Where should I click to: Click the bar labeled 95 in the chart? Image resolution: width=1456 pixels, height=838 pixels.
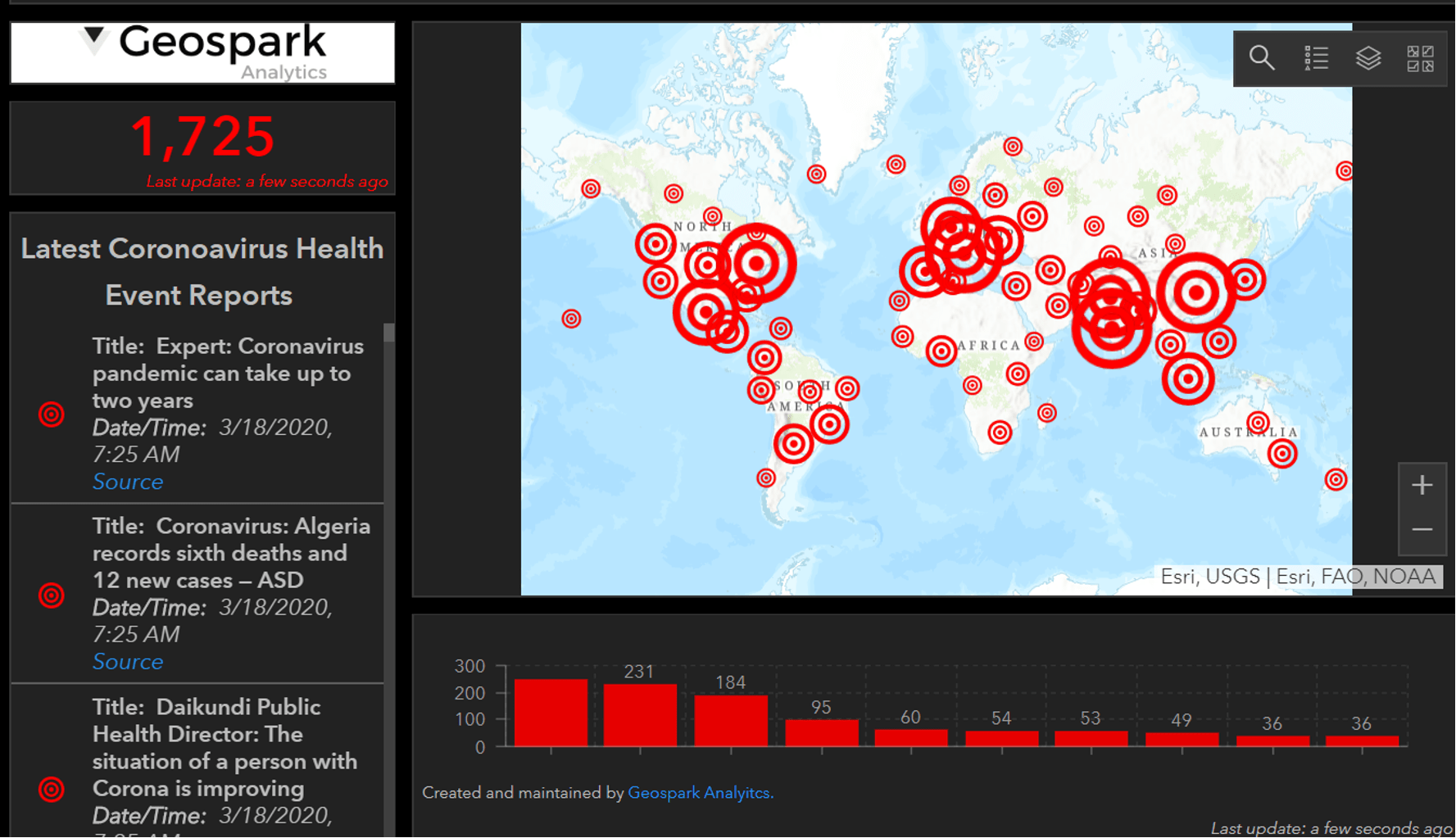(x=820, y=733)
